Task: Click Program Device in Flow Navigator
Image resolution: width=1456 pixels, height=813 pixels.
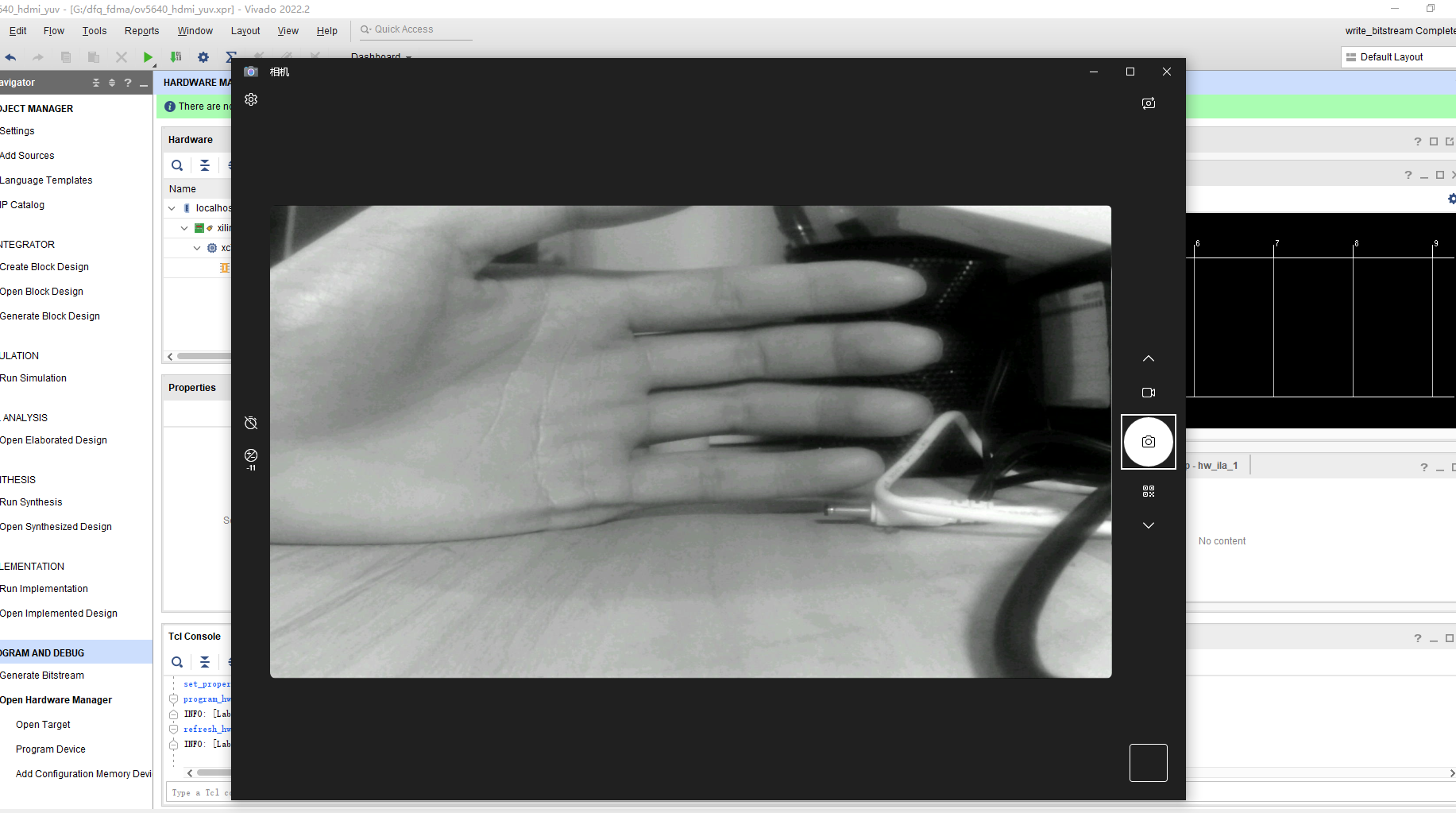Action: coord(51,749)
